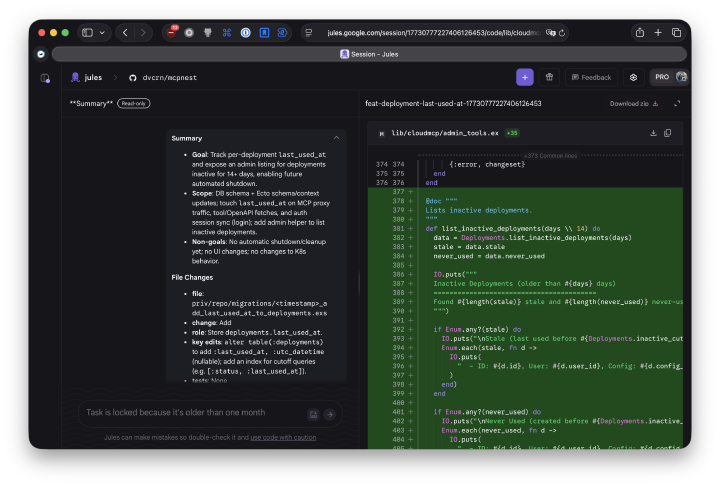Click Download zip button
720x487 pixels.
634,104
